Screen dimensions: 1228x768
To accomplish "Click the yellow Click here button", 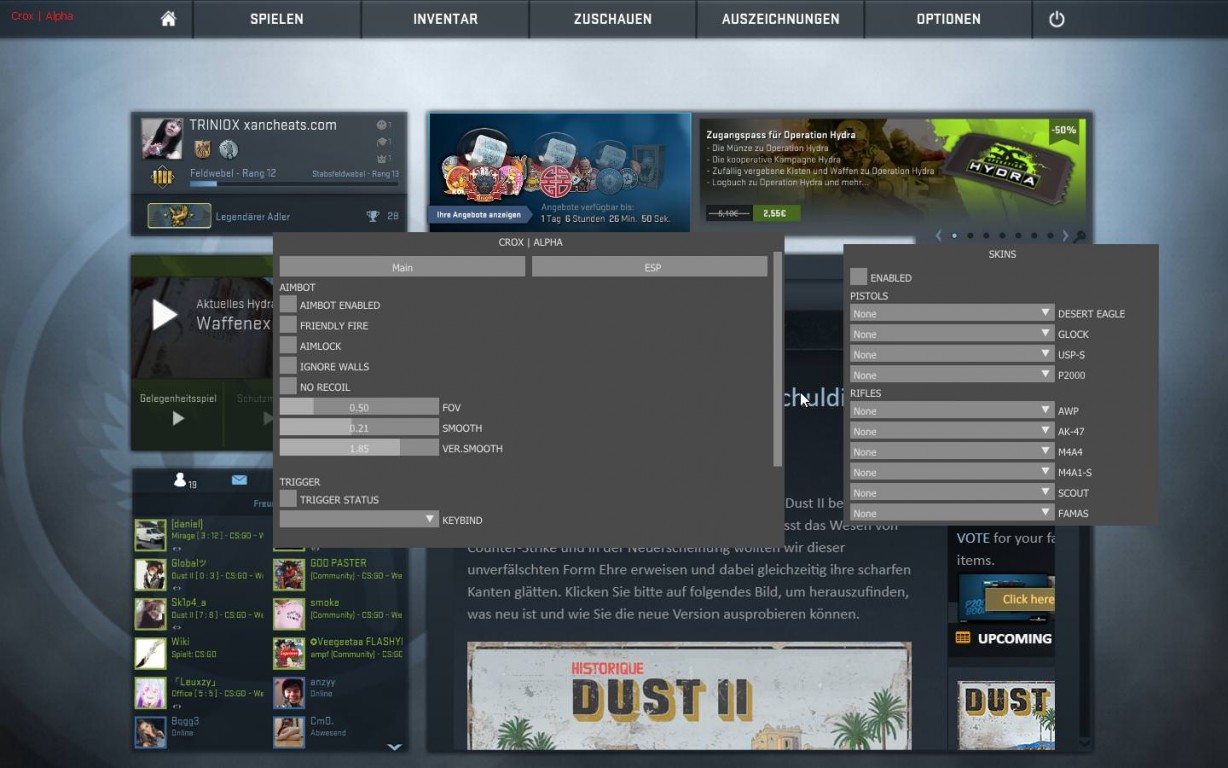I will tap(1020, 599).
